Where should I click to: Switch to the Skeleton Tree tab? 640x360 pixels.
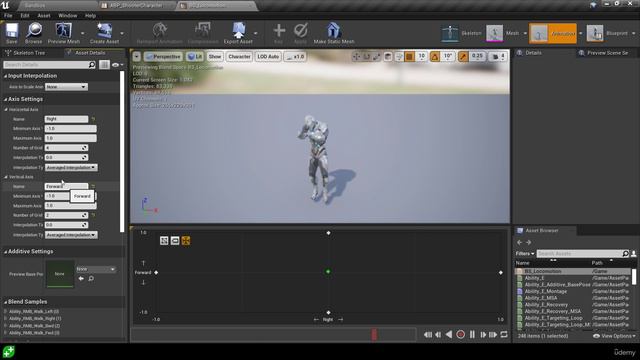(x=29, y=53)
